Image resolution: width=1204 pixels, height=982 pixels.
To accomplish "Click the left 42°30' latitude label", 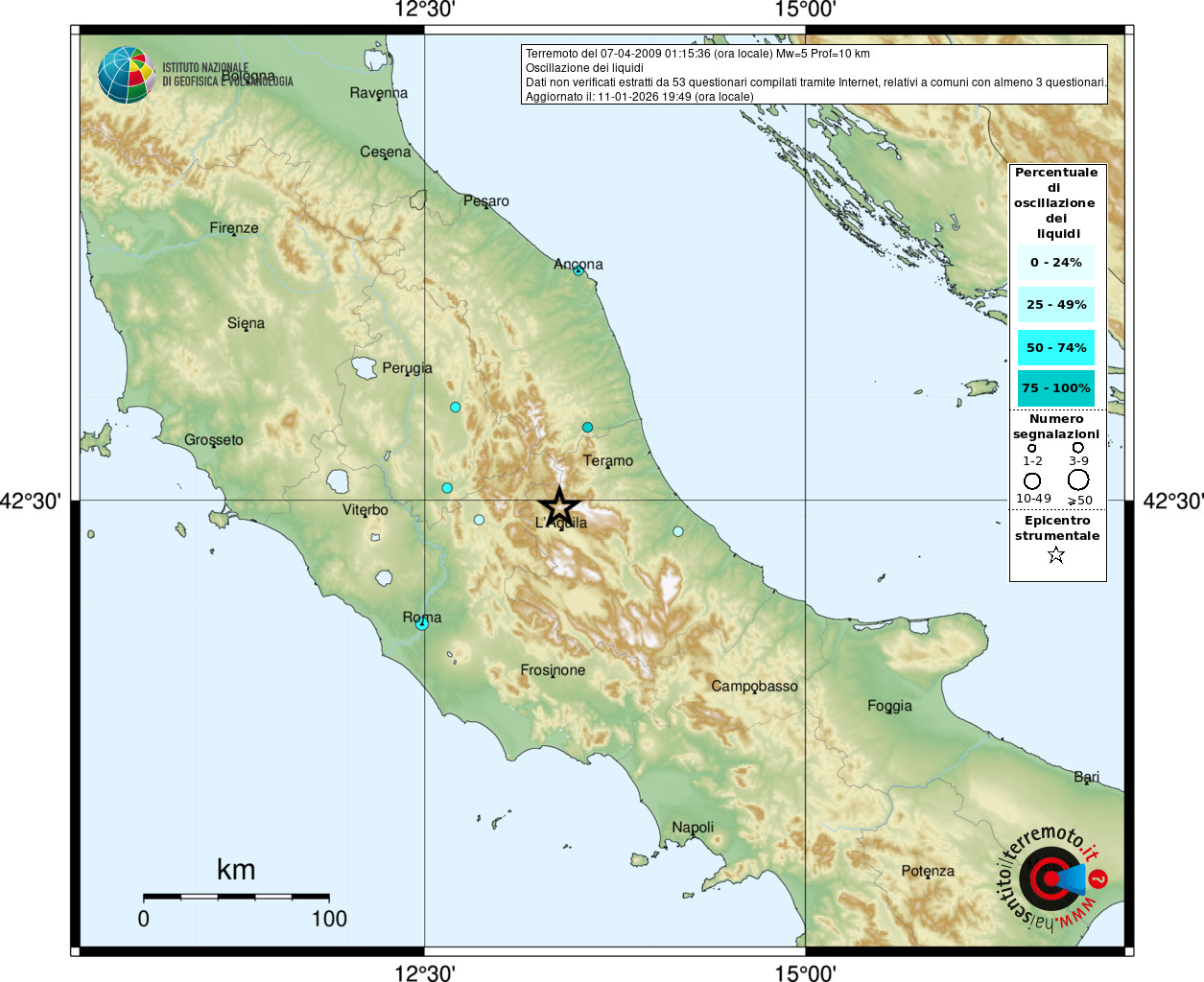I will click(31, 501).
